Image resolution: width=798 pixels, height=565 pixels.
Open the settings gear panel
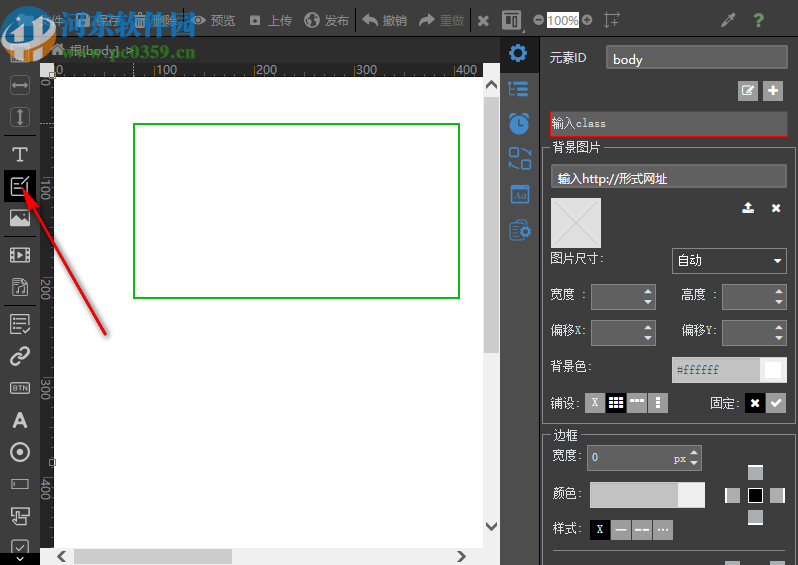pos(518,54)
